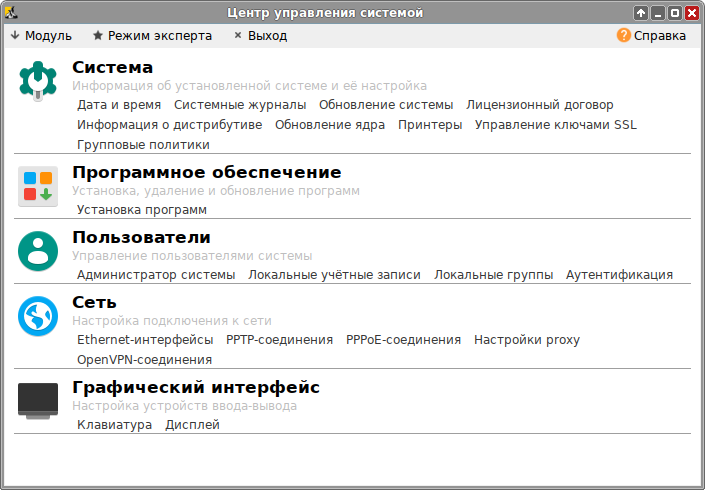Open Аутентификация module
Viewport: 705px width, 490px height.
pos(620,275)
